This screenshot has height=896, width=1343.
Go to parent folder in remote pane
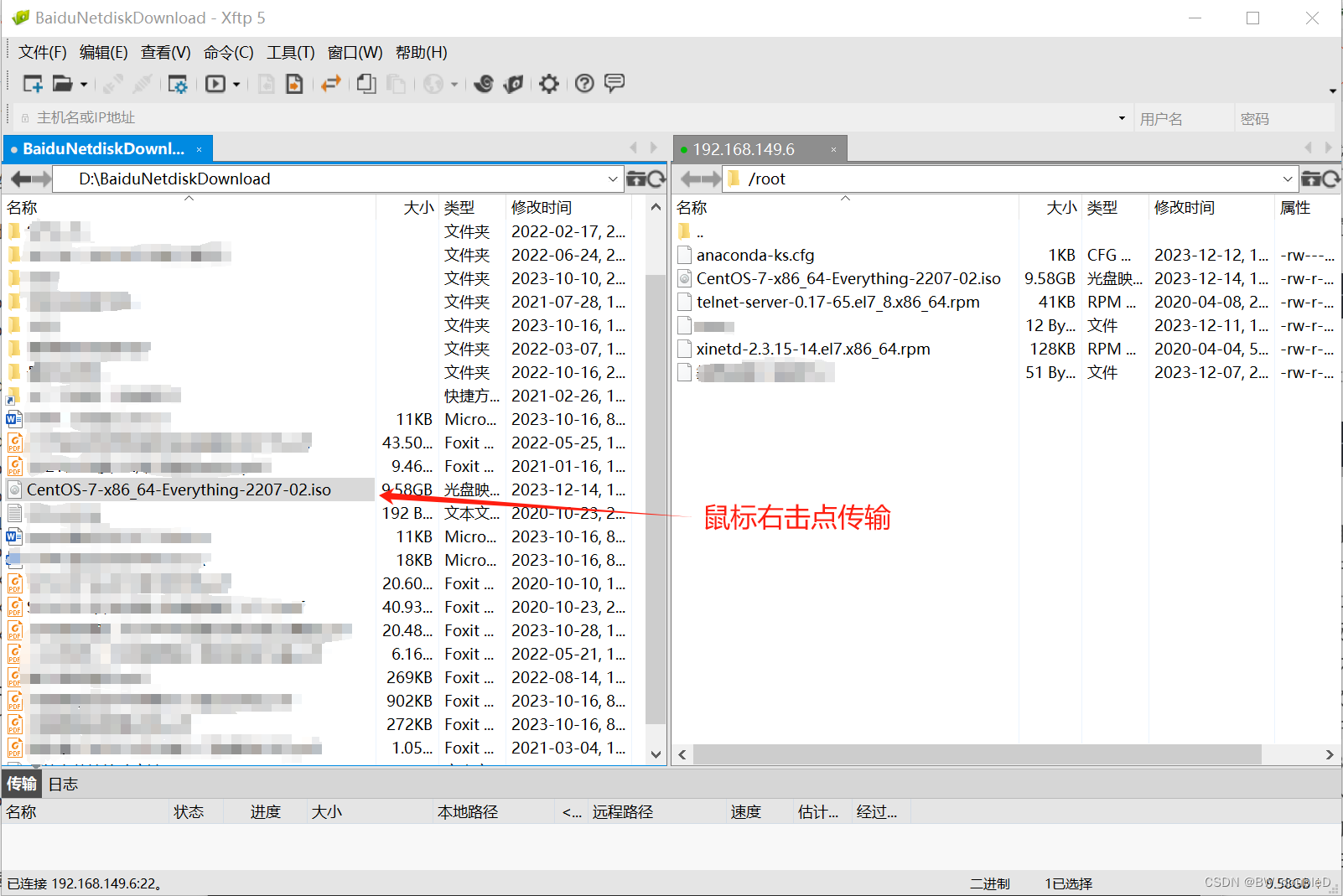[1310, 179]
